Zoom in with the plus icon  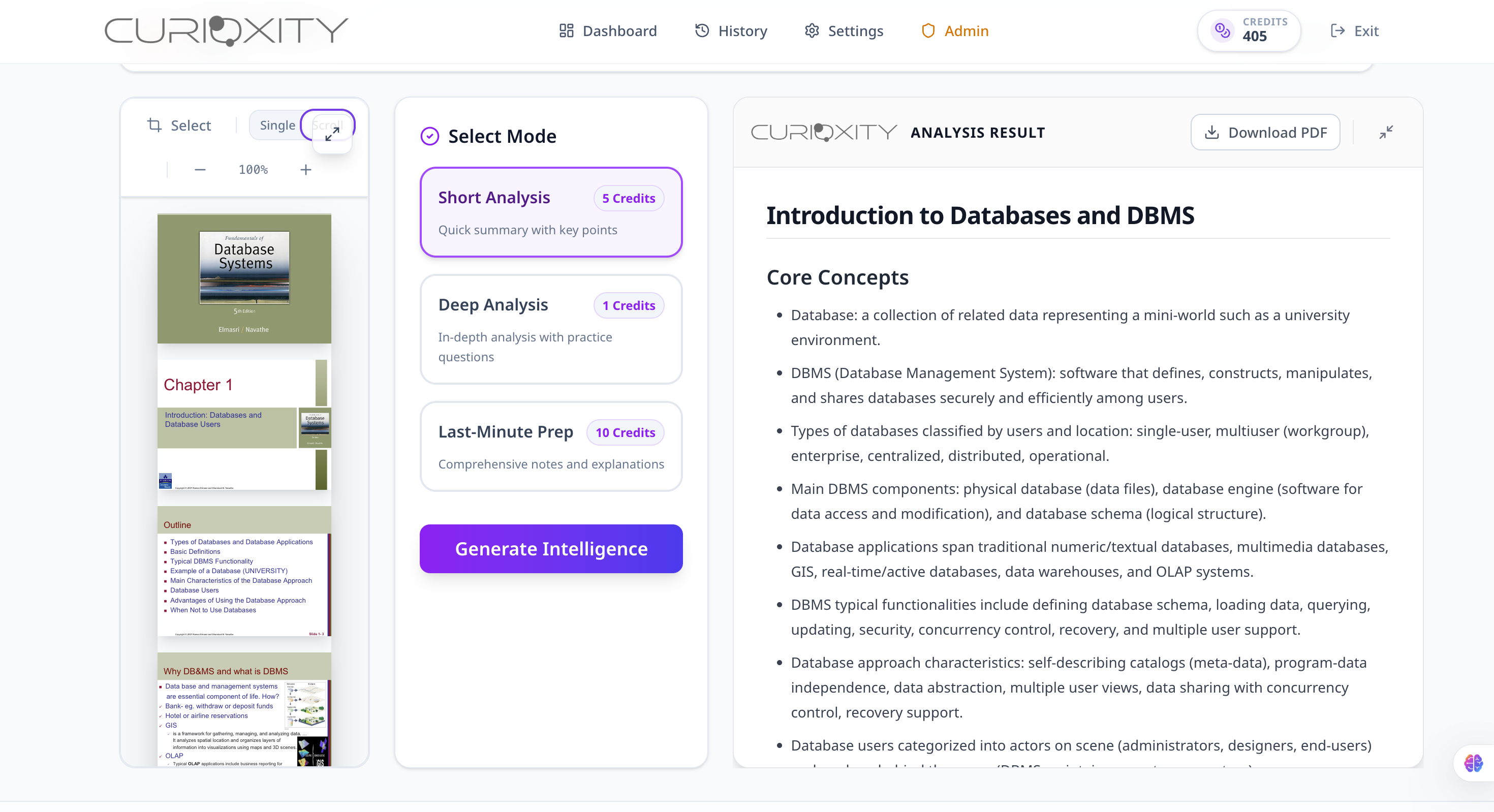[305, 169]
